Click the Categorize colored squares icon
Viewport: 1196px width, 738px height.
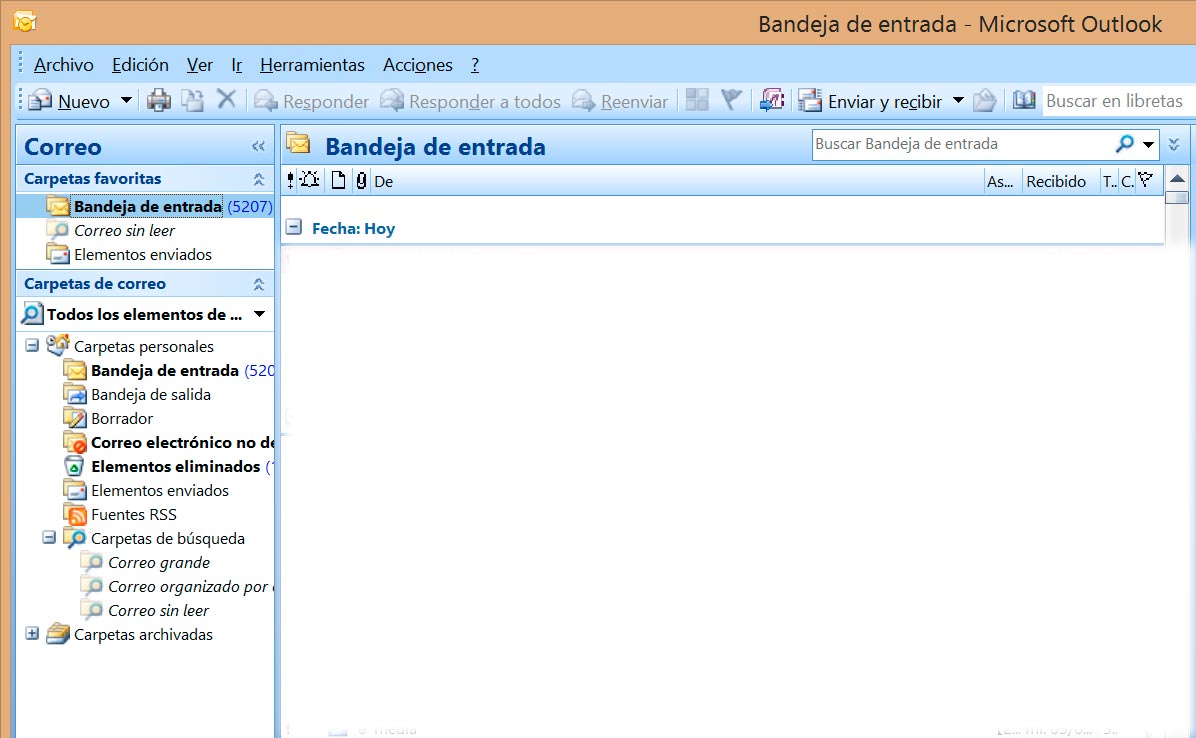[x=697, y=100]
